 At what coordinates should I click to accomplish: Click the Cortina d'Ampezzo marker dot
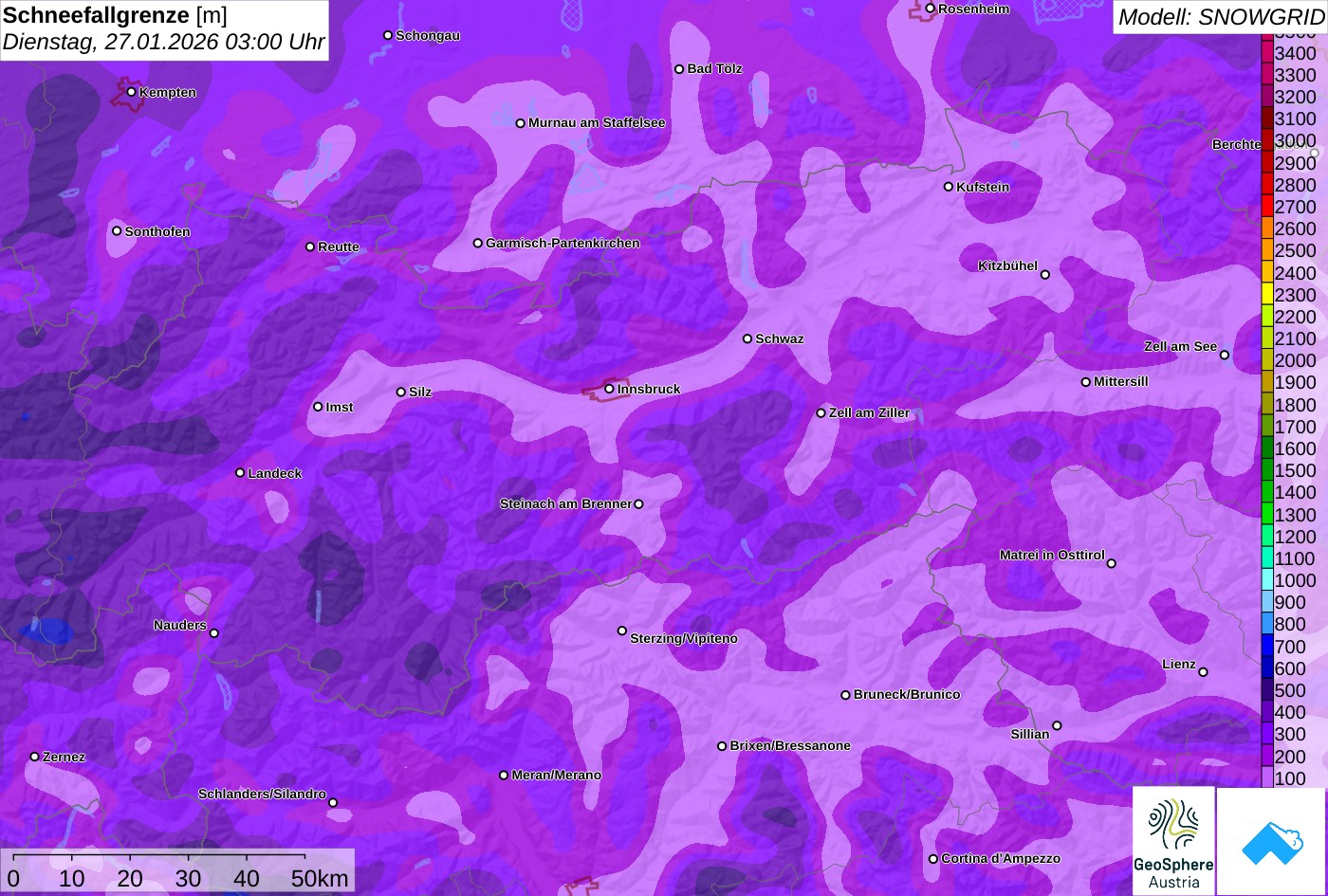point(933,859)
